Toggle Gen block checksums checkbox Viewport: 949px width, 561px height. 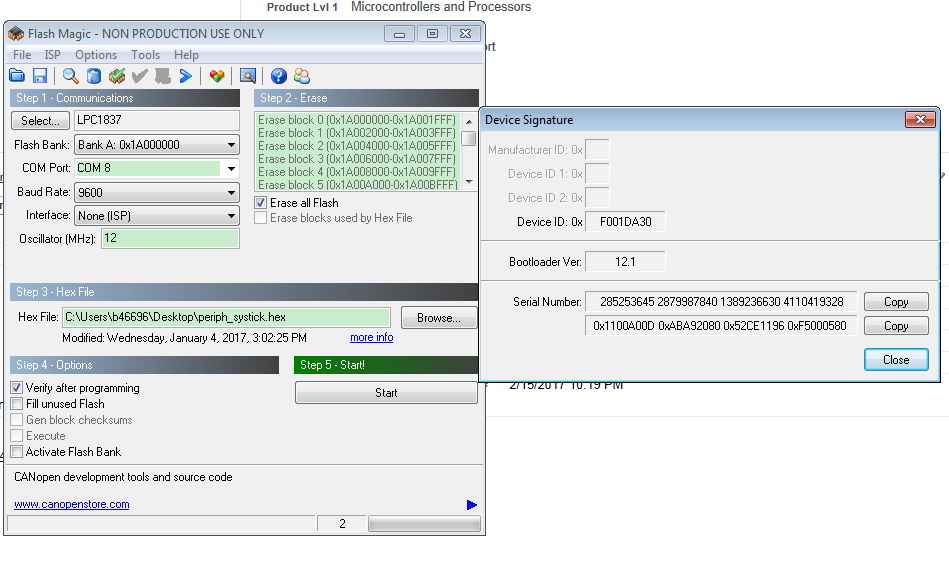coord(17,420)
